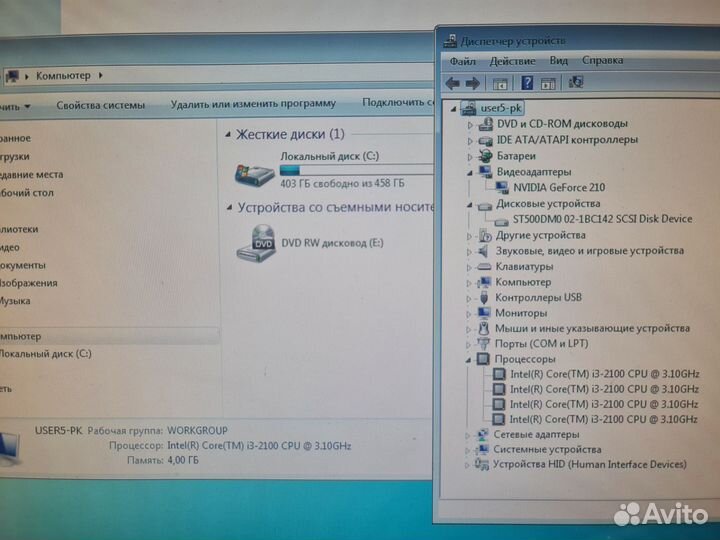Collapse the Видеоадаптеры category

click(470, 173)
